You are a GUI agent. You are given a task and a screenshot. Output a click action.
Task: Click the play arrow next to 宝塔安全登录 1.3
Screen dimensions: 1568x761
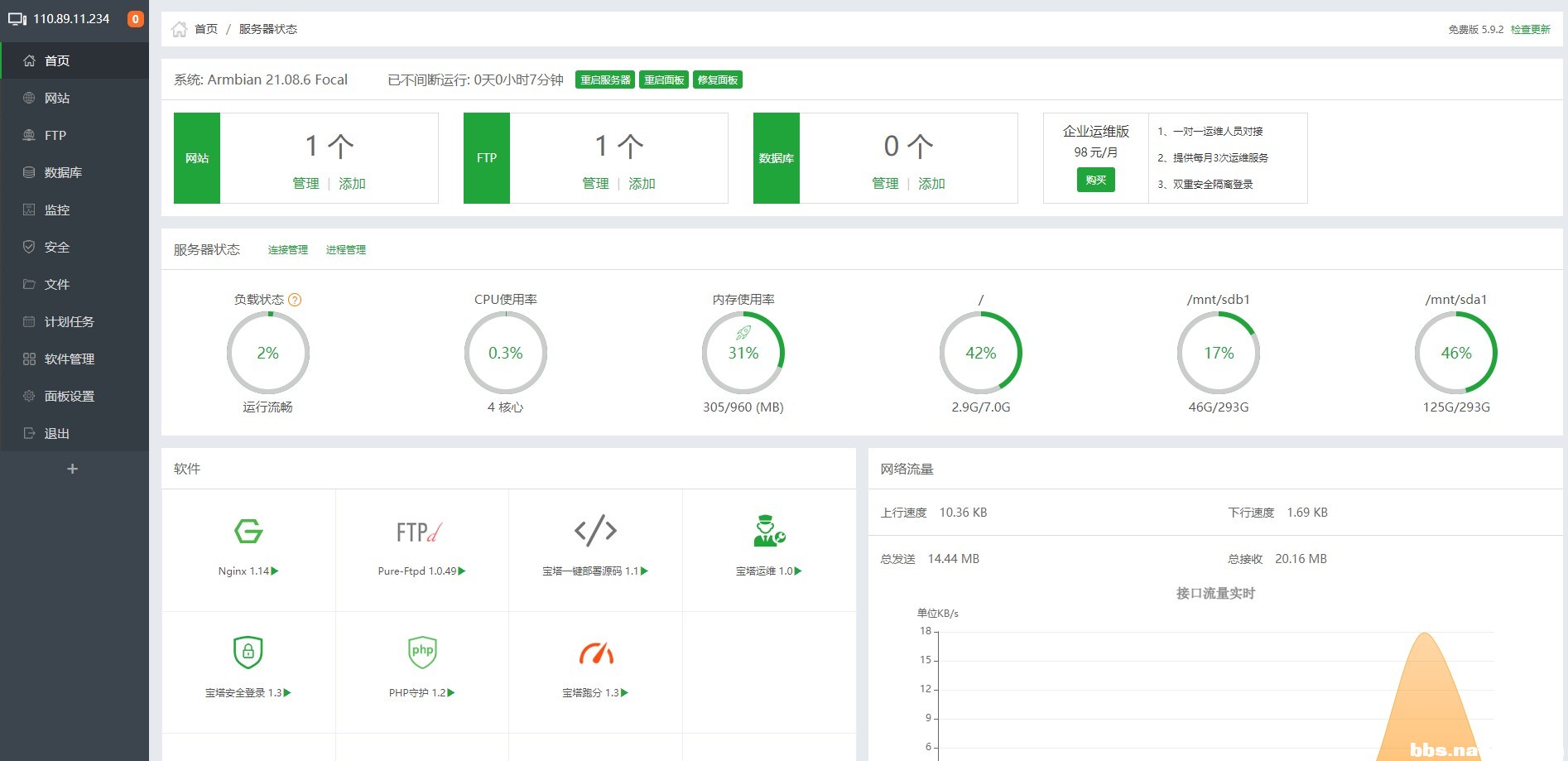tap(287, 692)
